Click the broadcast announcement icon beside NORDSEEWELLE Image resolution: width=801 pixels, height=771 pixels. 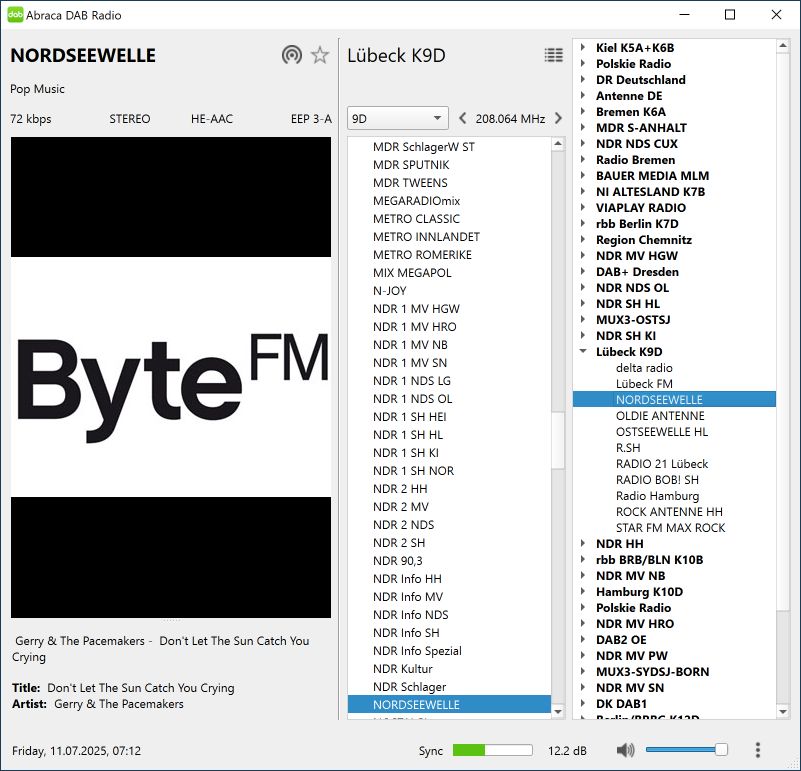[291, 55]
